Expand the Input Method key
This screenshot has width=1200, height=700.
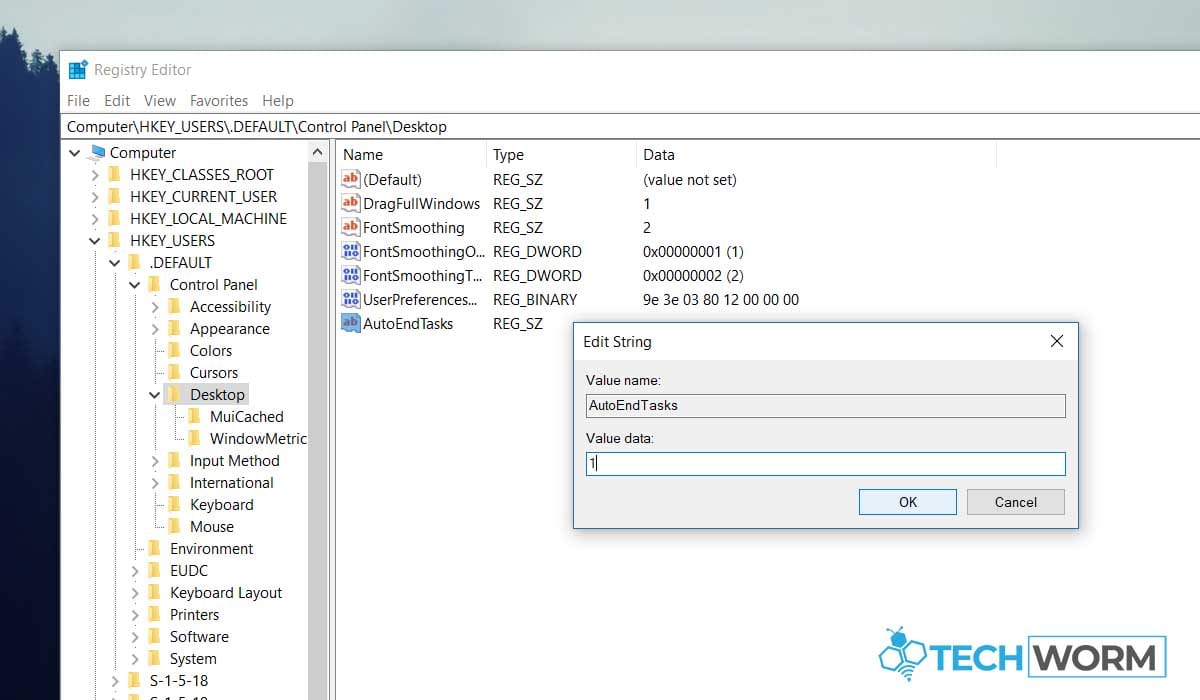pyautogui.click(x=155, y=461)
